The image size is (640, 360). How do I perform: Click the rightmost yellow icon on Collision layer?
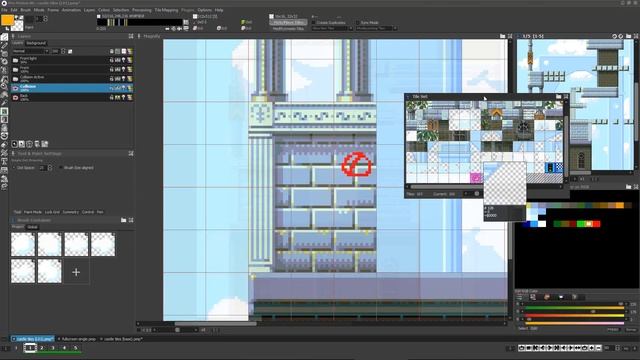point(130,88)
